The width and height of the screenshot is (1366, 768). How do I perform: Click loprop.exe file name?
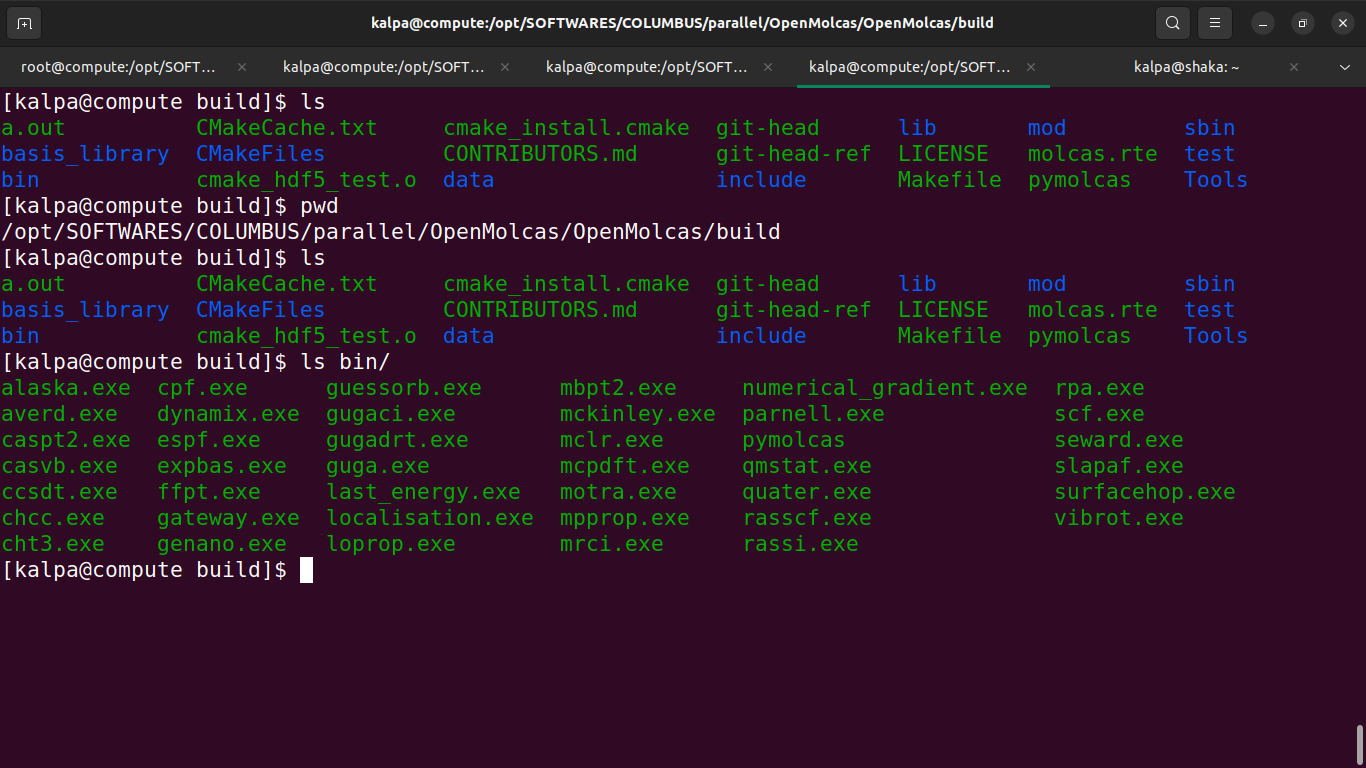pyautogui.click(x=391, y=544)
